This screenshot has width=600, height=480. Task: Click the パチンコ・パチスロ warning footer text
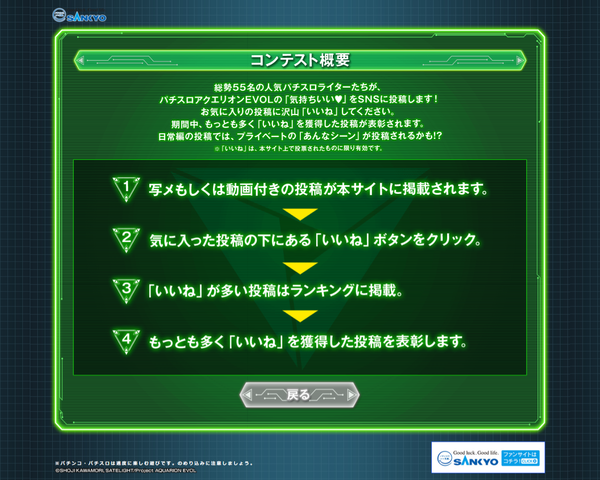[x=154, y=463]
